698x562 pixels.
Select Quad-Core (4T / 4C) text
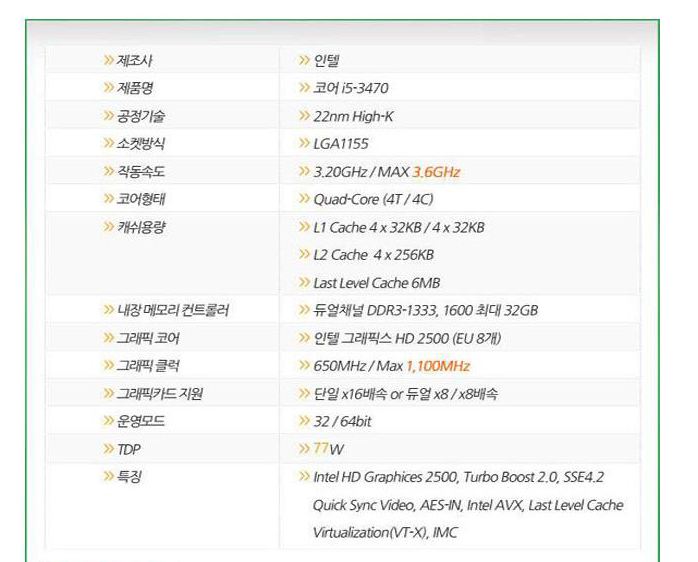coord(373,199)
